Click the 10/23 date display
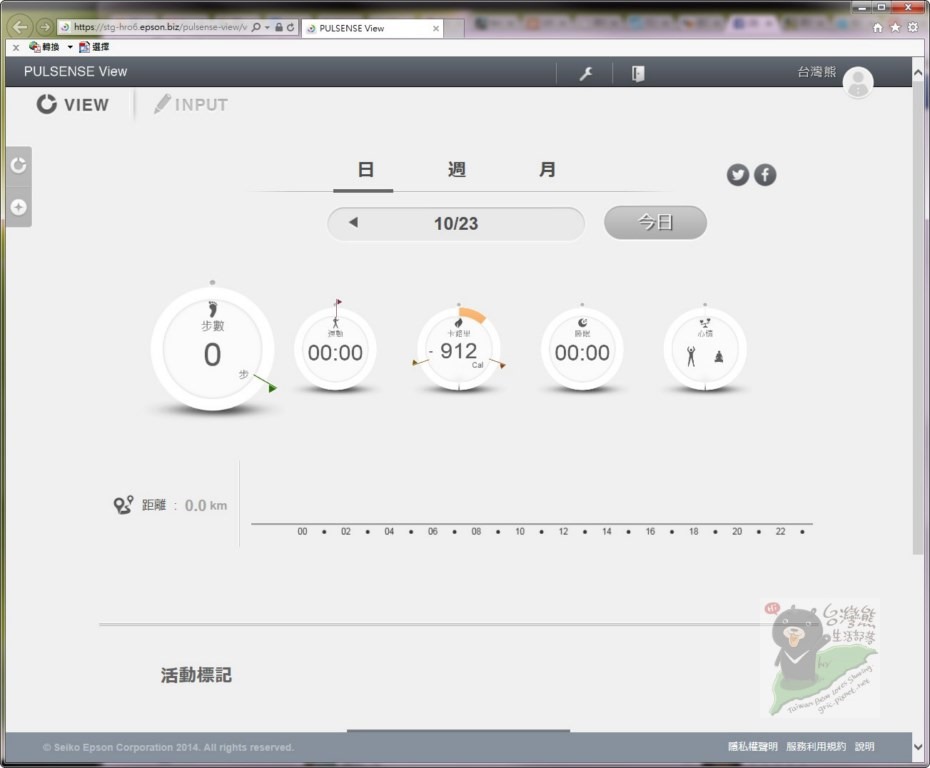This screenshot has width=930, height=768. click(456, 224)
